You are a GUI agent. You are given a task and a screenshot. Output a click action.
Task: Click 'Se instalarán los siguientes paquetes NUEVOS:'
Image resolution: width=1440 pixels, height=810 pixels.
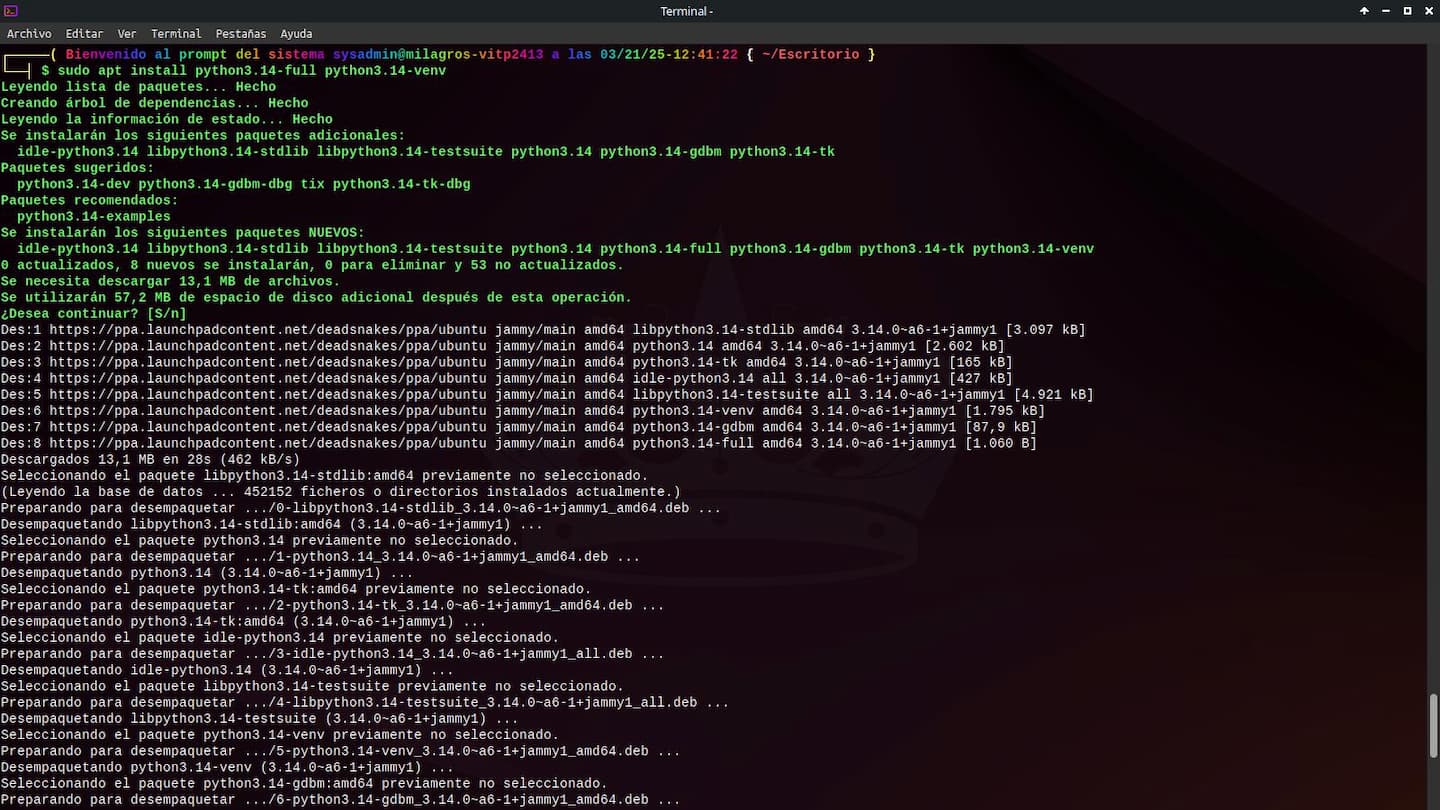click(x=182, y=232)
